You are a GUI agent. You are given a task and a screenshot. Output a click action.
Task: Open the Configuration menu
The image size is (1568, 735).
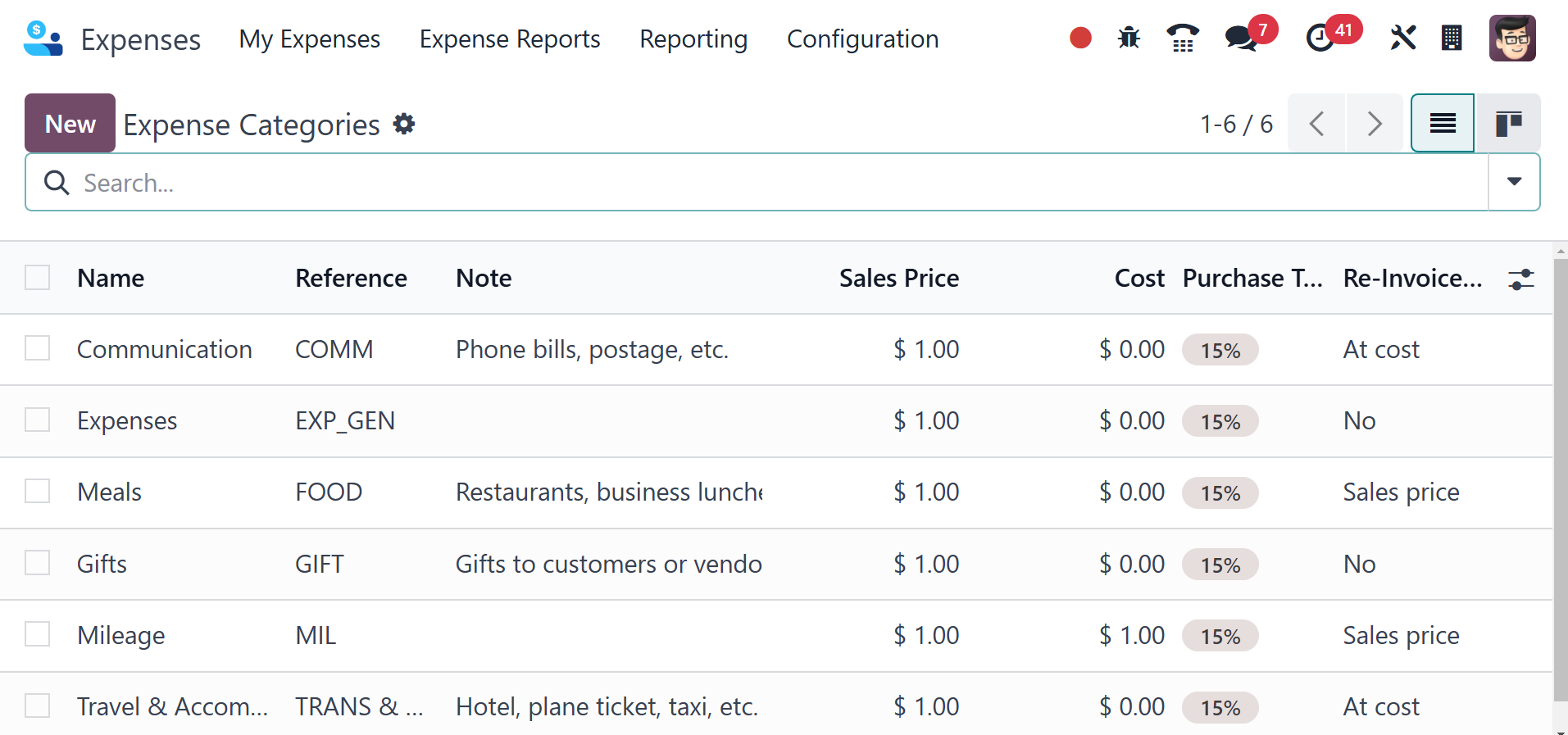tap(862, 39)
